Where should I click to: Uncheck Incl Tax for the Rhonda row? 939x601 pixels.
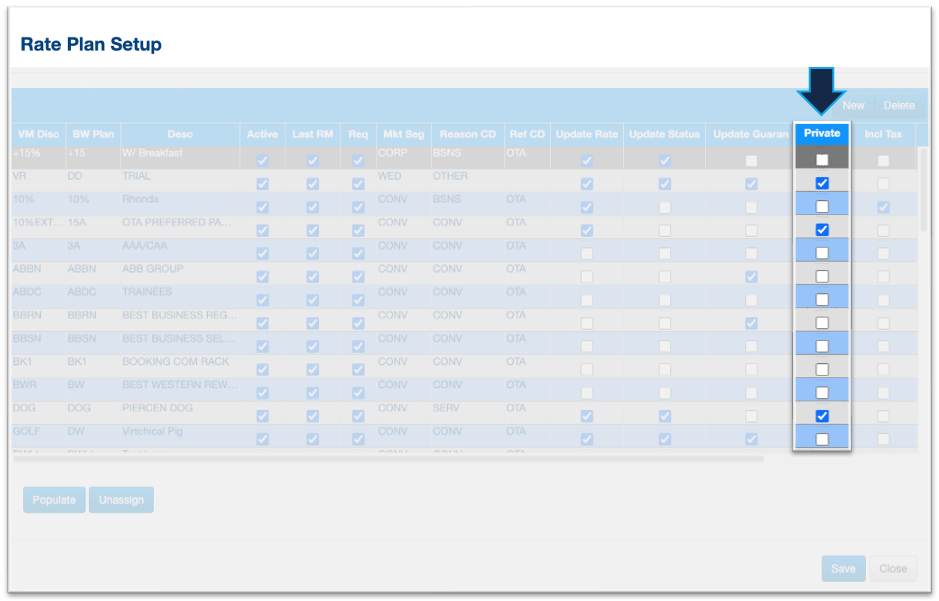click(x=883, y=207)
